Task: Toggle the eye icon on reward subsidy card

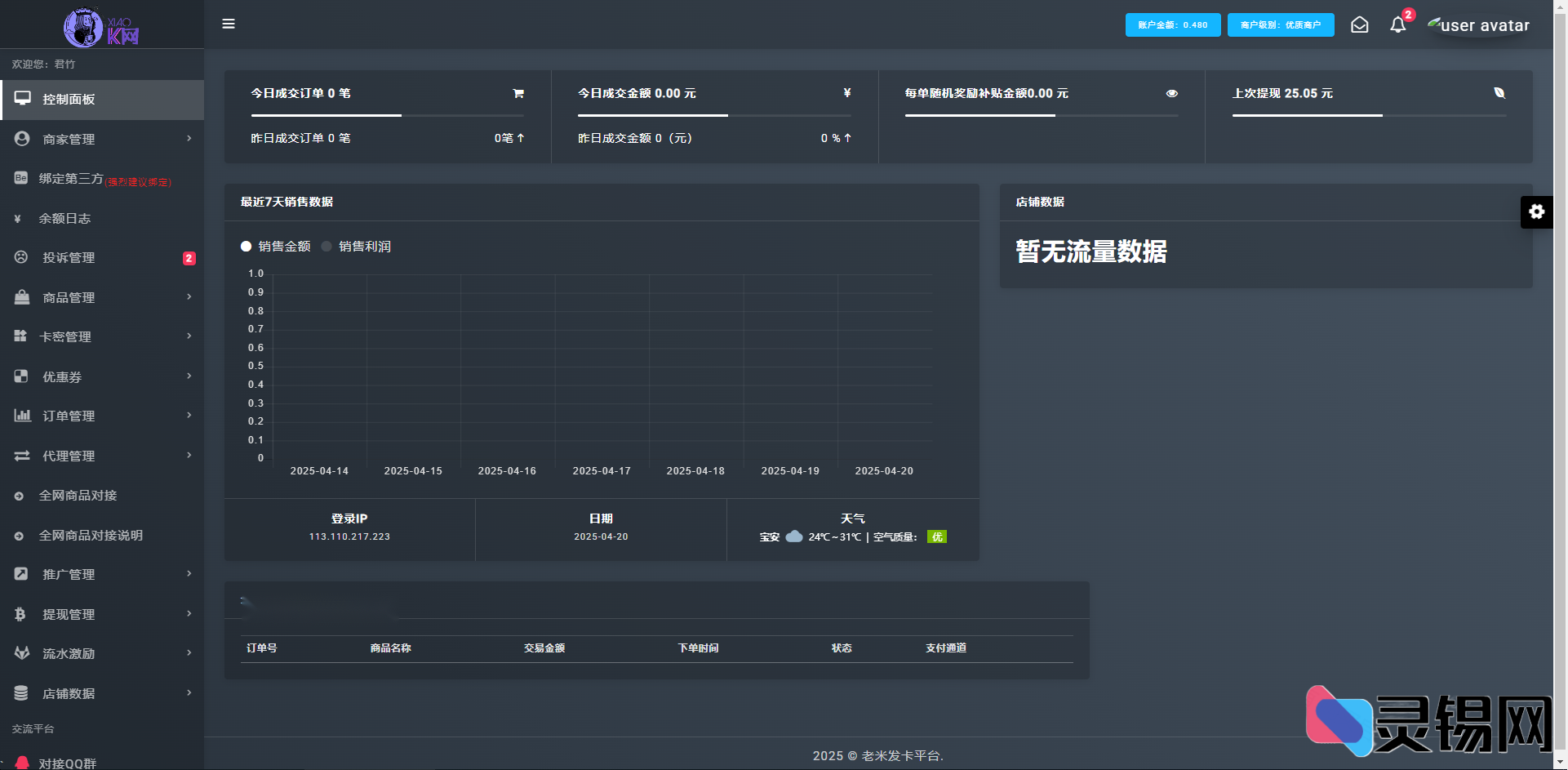Action: coord(1172,93)
